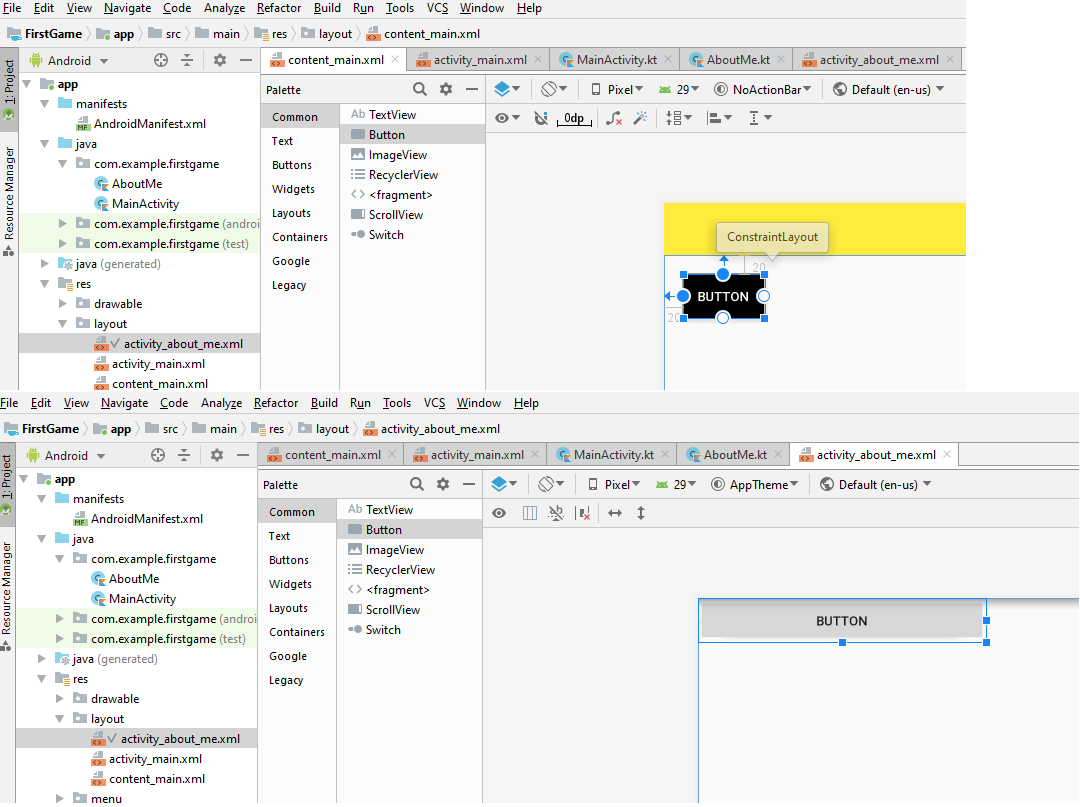Click Infer Constraints magic wand in upper window
The width and height of the screenshot is (1080, 807).
pos(641,118)
